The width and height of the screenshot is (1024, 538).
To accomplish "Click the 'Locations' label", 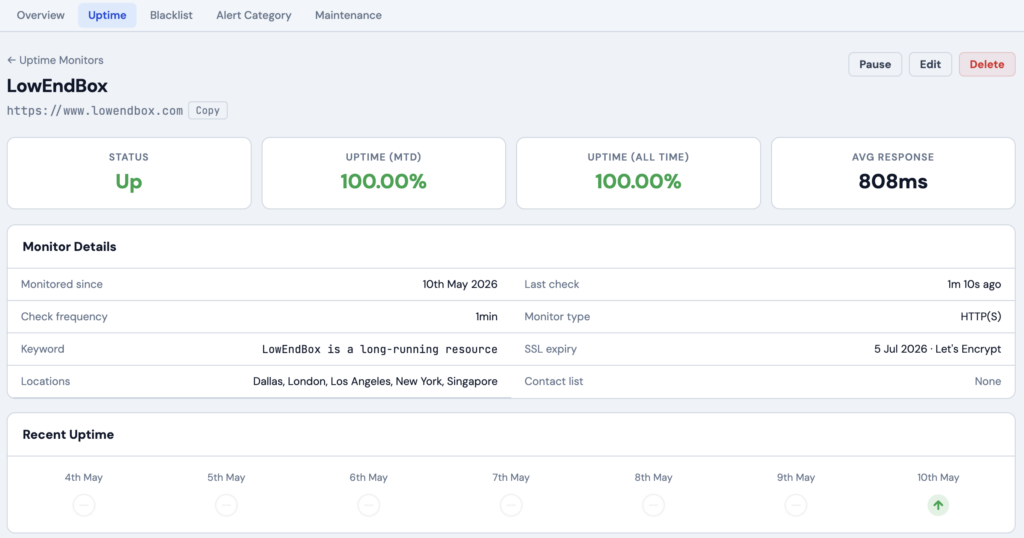I will tap(45, 381).
